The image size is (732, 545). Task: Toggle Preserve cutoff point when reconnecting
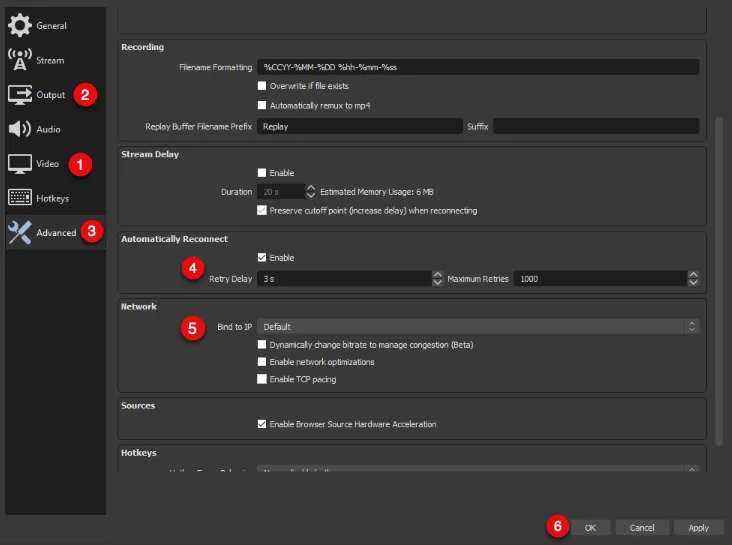pyautogui.click(x=262, y=211)
